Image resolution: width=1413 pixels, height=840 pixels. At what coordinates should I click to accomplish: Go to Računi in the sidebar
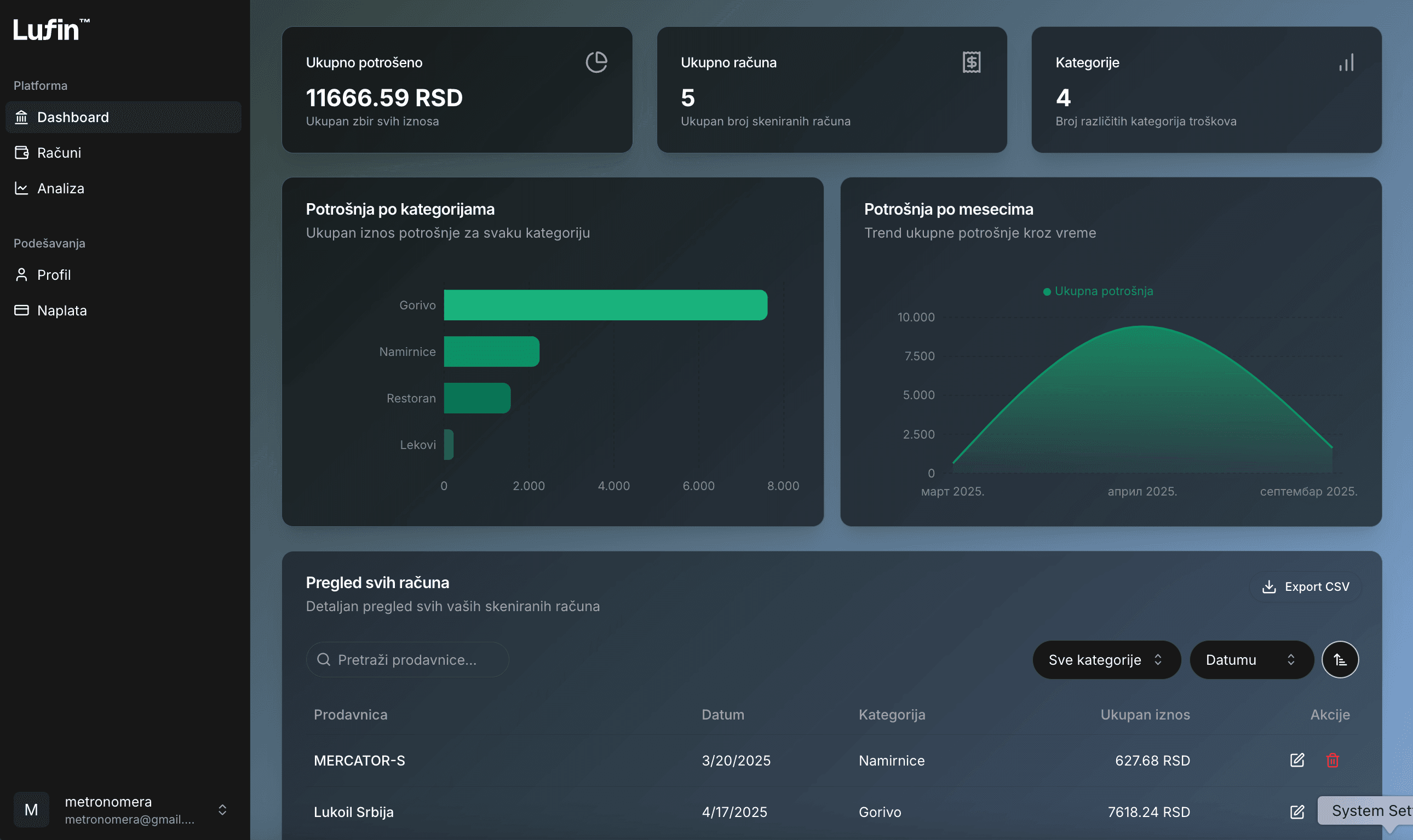(59, 153)
